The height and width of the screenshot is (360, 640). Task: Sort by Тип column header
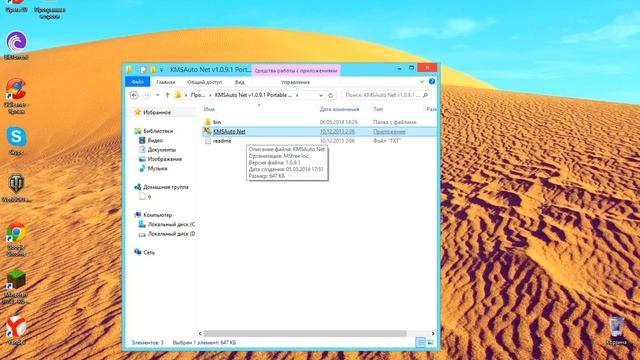[x=378, y=109]
